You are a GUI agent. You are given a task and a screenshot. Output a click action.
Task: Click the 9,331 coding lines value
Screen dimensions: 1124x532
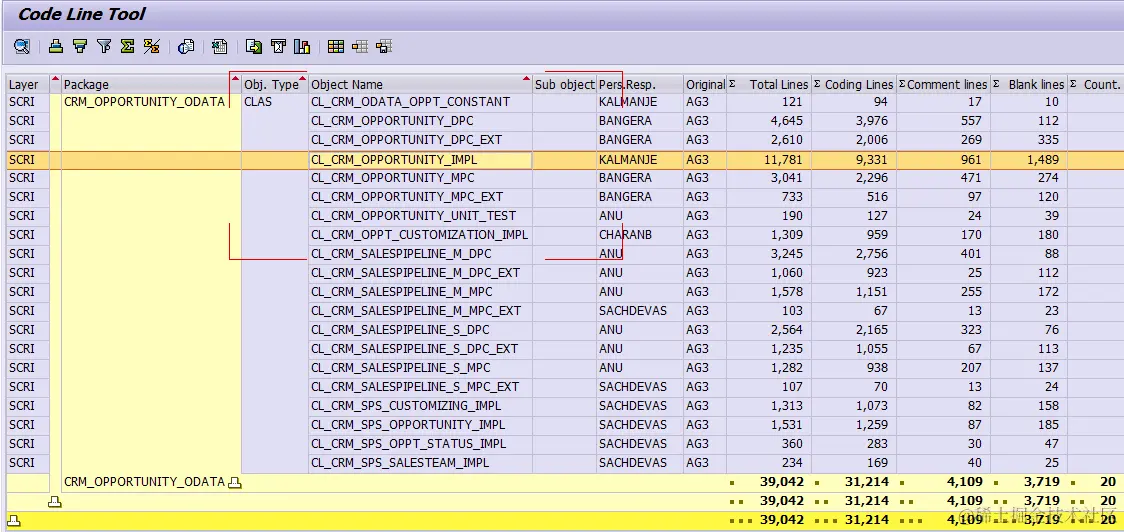tap(854, 159)
